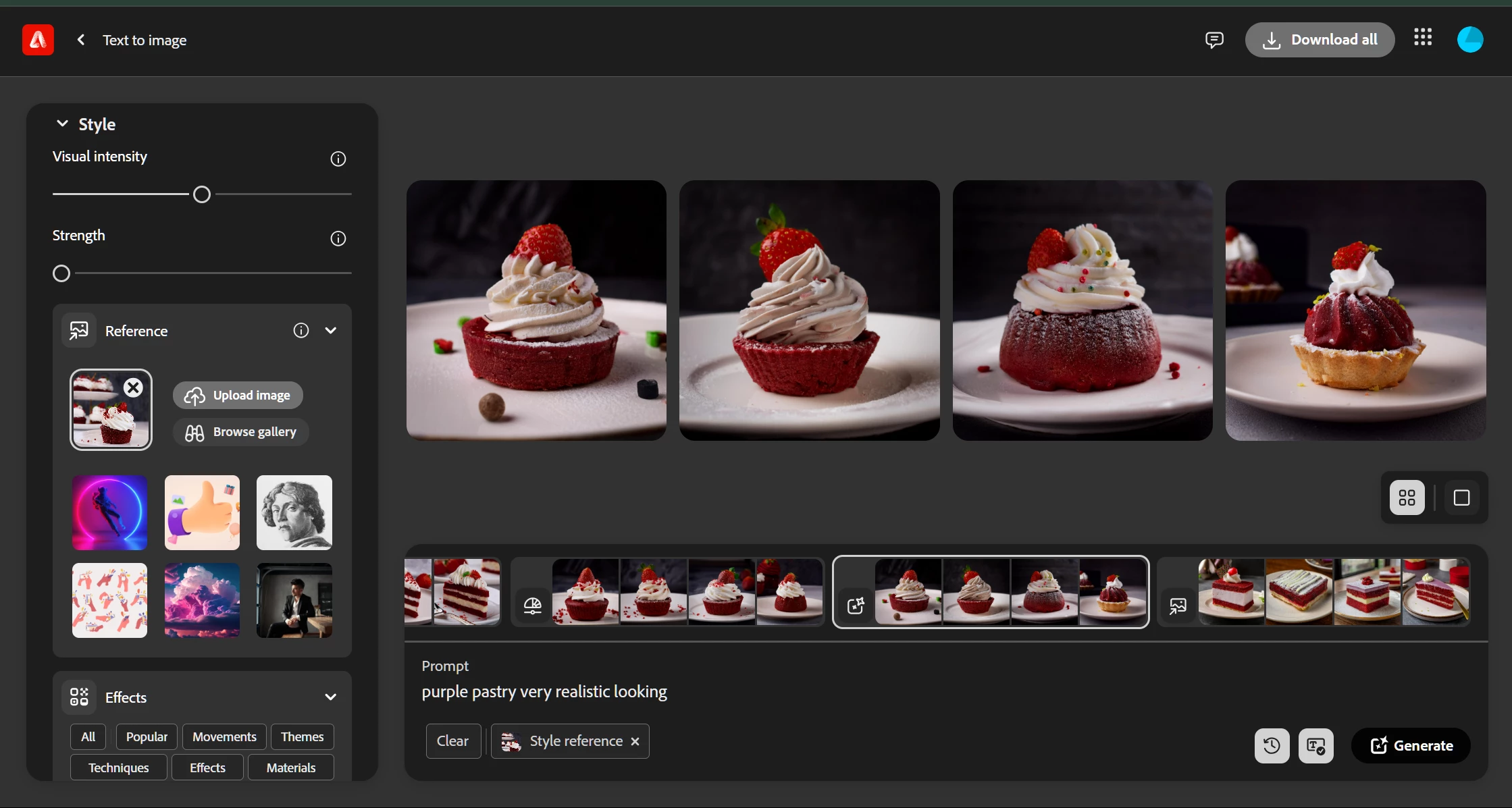Click the Upload image button
1512x808 pixels.
coord(238,395)
